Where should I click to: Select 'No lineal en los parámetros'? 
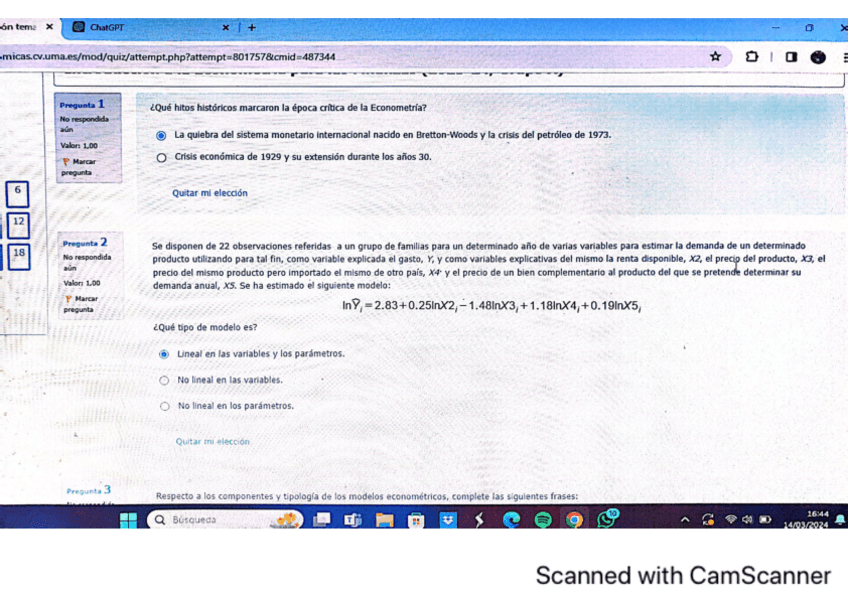click(x=165, y=406)
